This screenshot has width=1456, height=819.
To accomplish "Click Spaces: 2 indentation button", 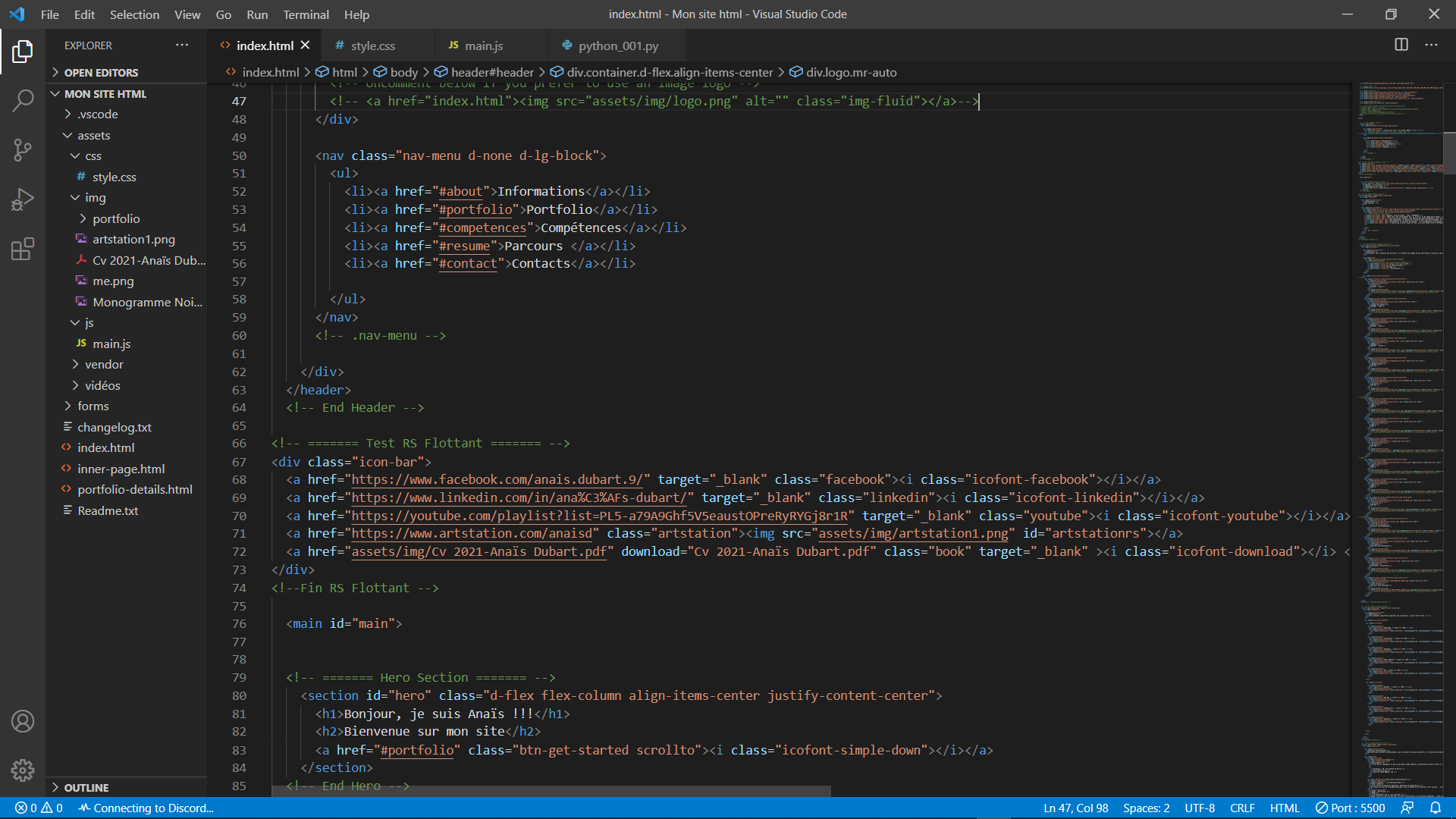I will pos(1146,808).
